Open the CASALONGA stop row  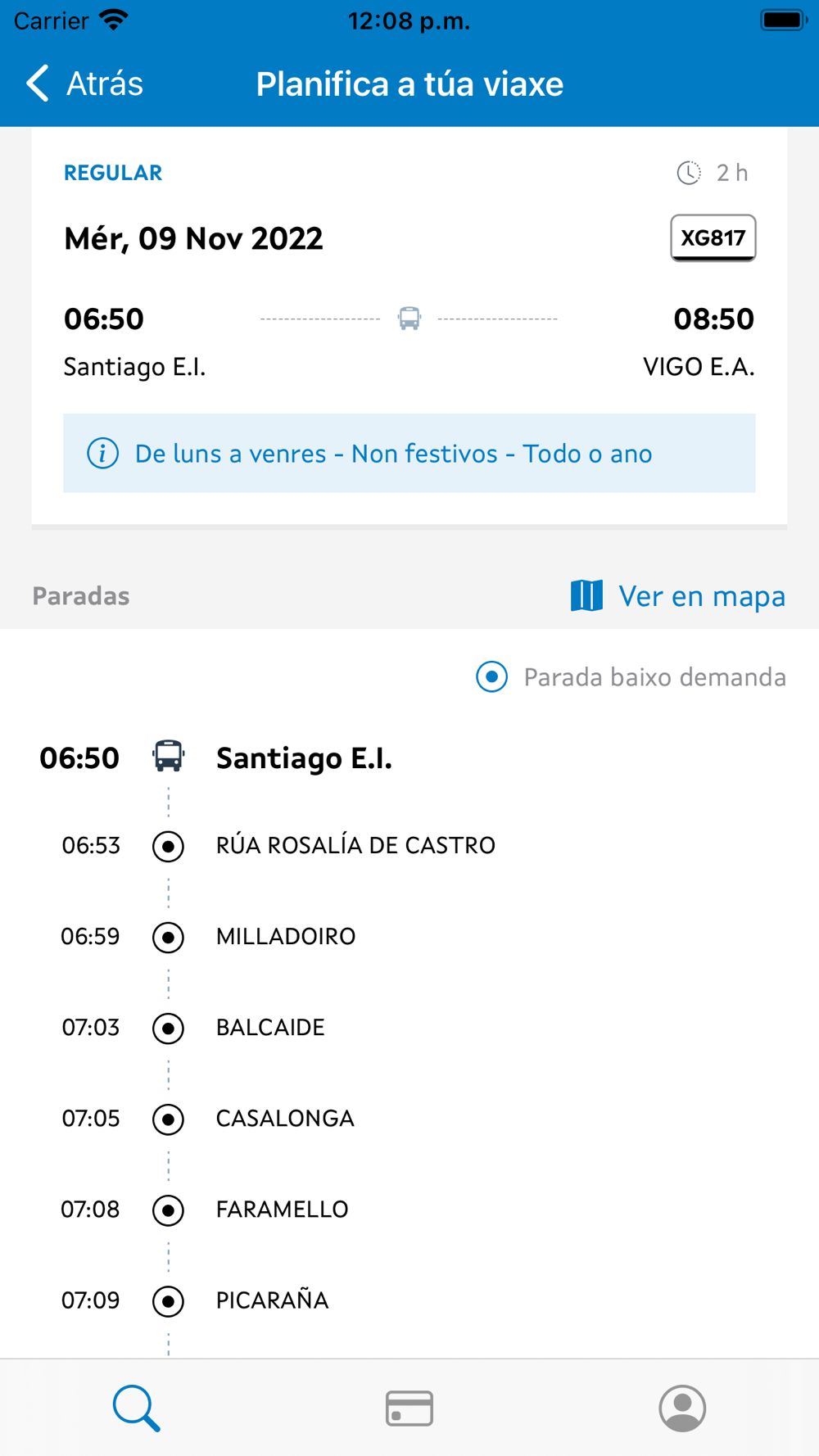click(x=409, y=1118)
